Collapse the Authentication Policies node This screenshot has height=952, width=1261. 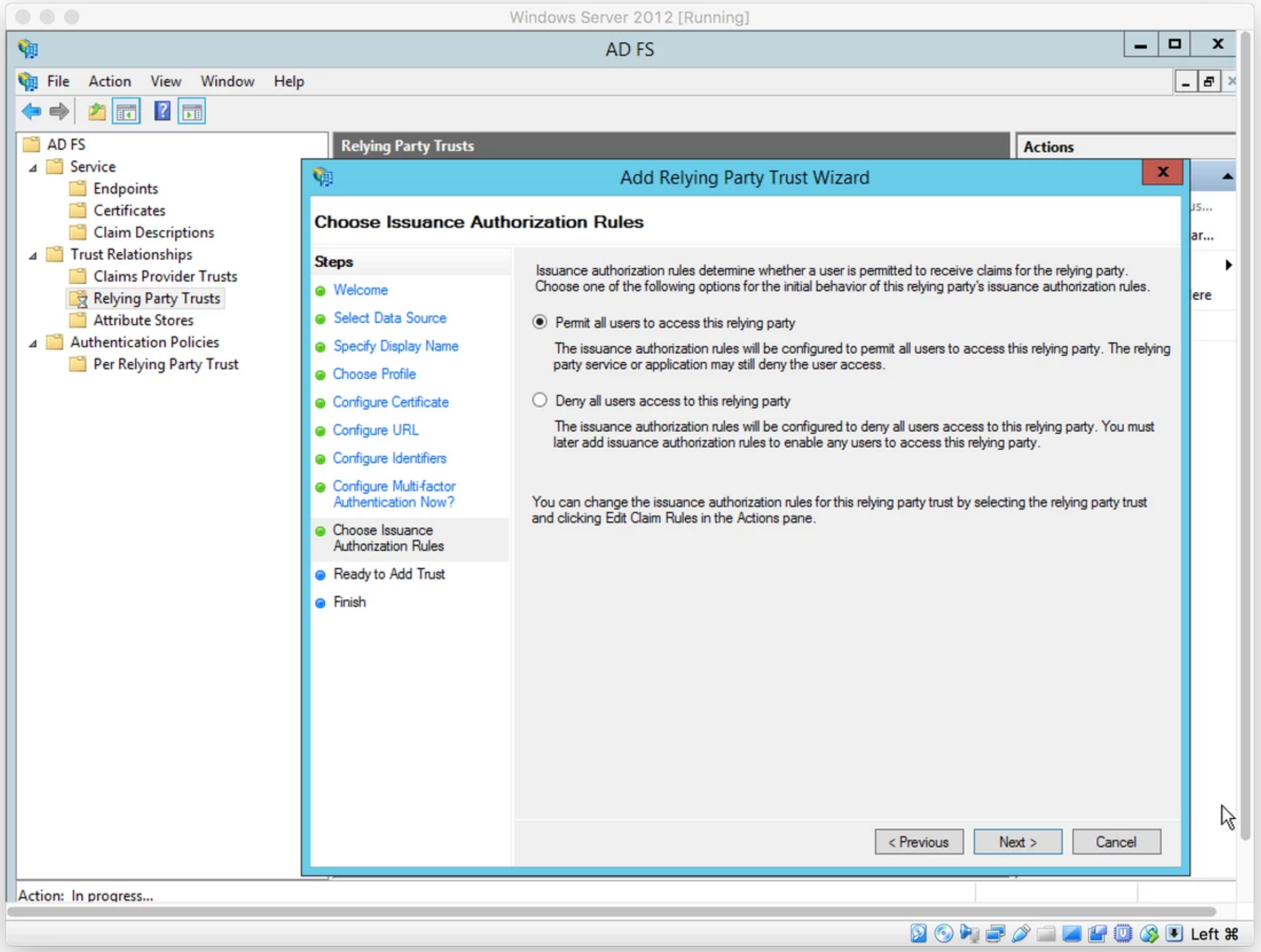click(x=33, y=343)
